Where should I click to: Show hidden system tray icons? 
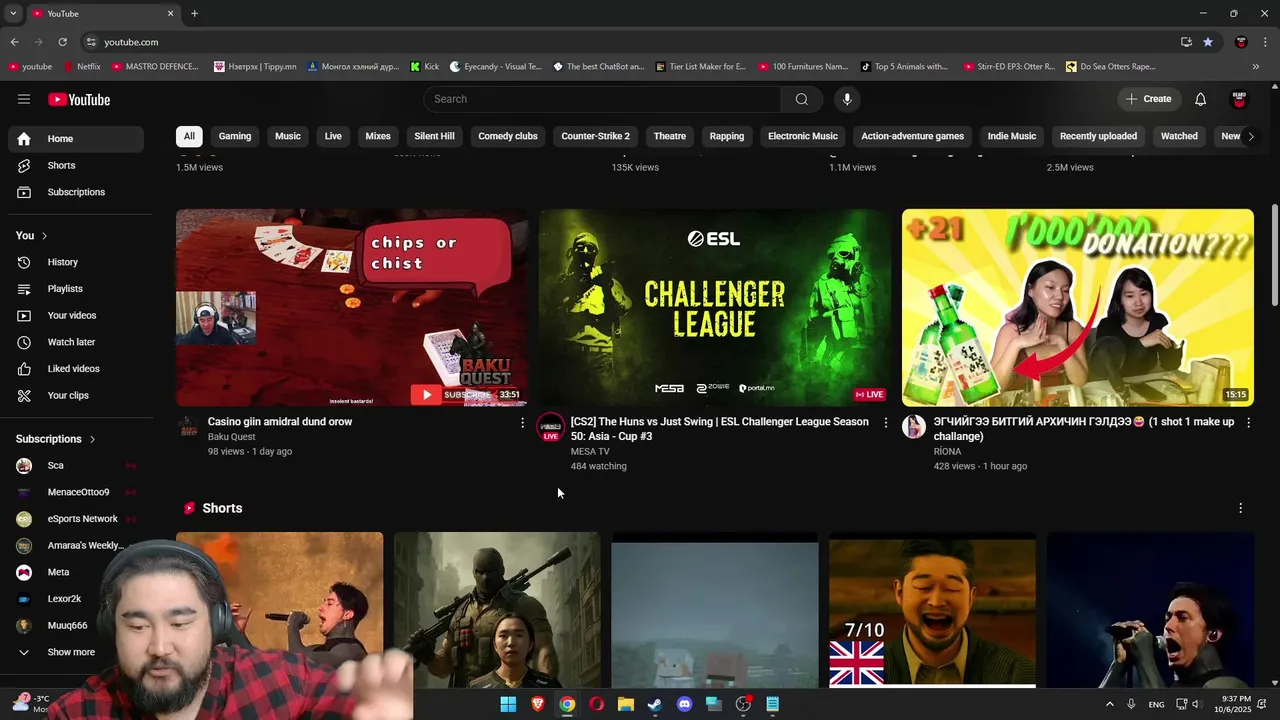(x=1109, y=704)
